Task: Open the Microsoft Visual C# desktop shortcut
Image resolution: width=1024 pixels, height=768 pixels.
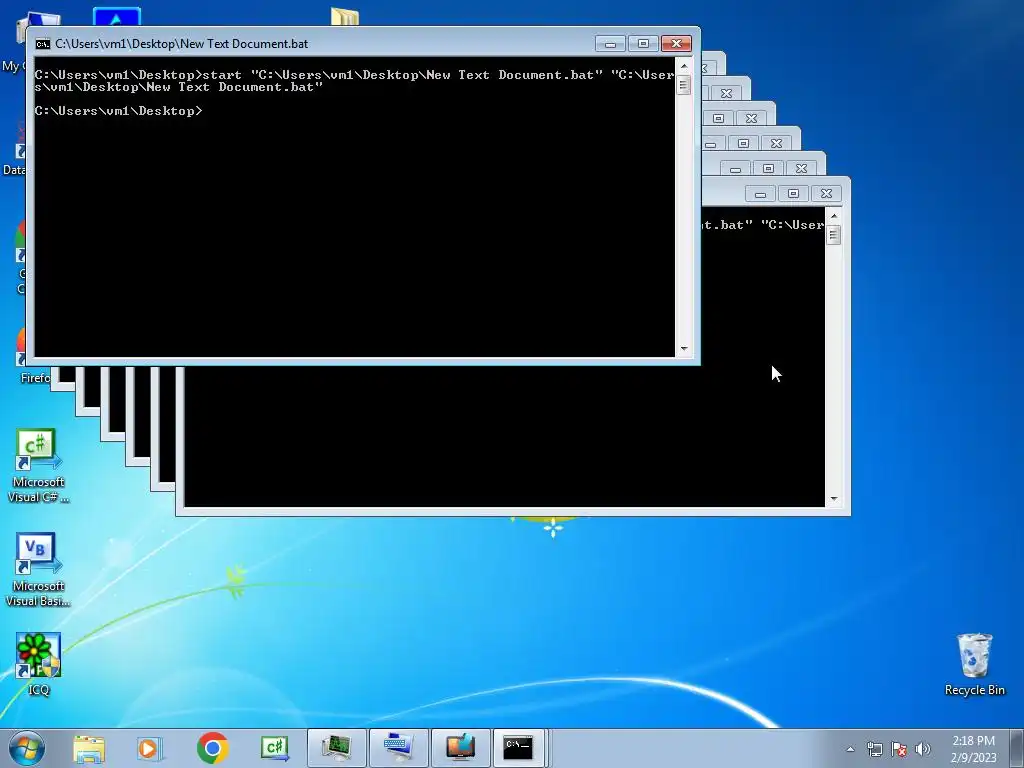Action: tap(37, 466)
